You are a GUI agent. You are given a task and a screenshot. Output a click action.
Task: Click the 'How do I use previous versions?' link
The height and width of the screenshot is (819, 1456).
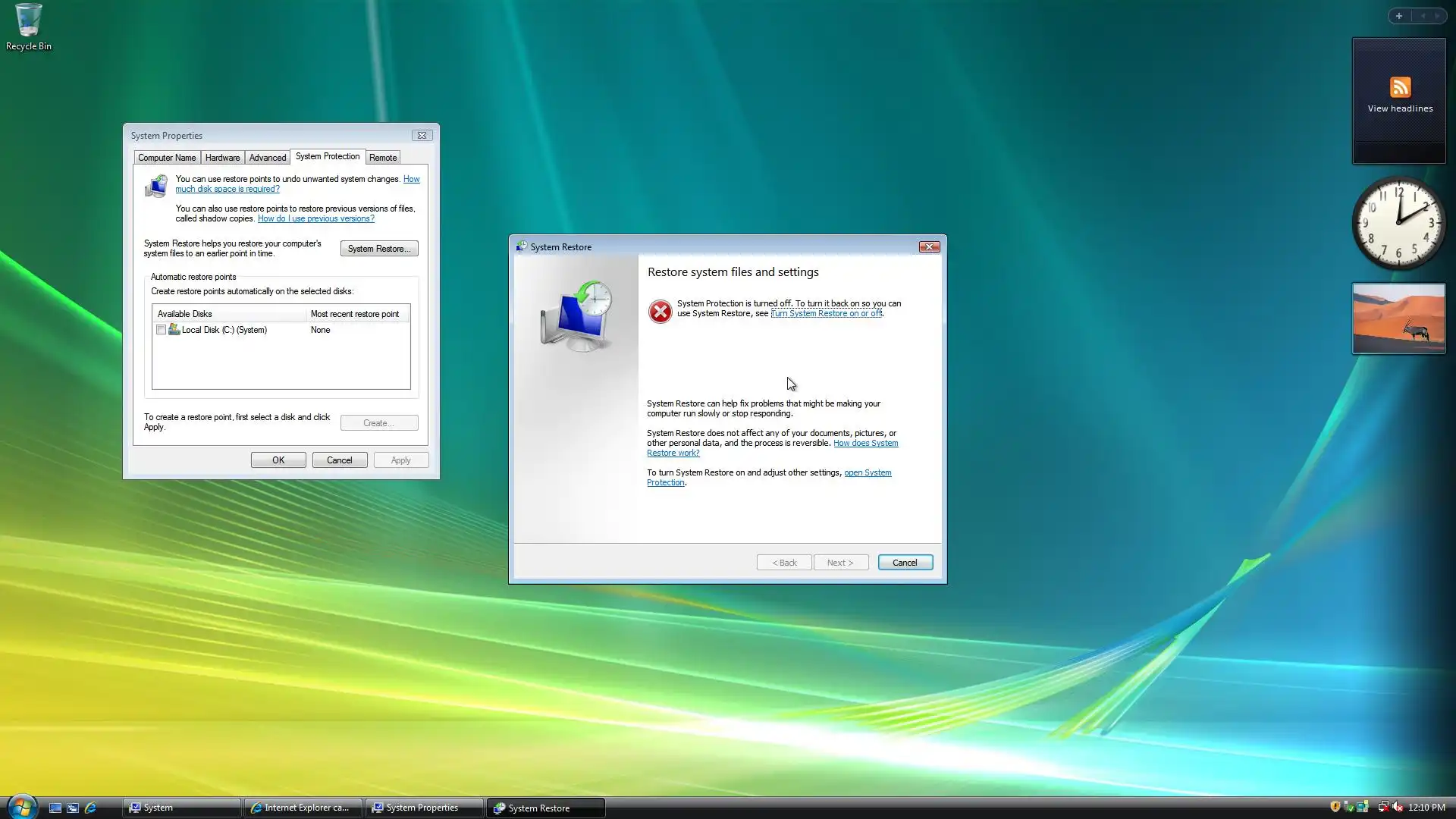pos(315,218)
